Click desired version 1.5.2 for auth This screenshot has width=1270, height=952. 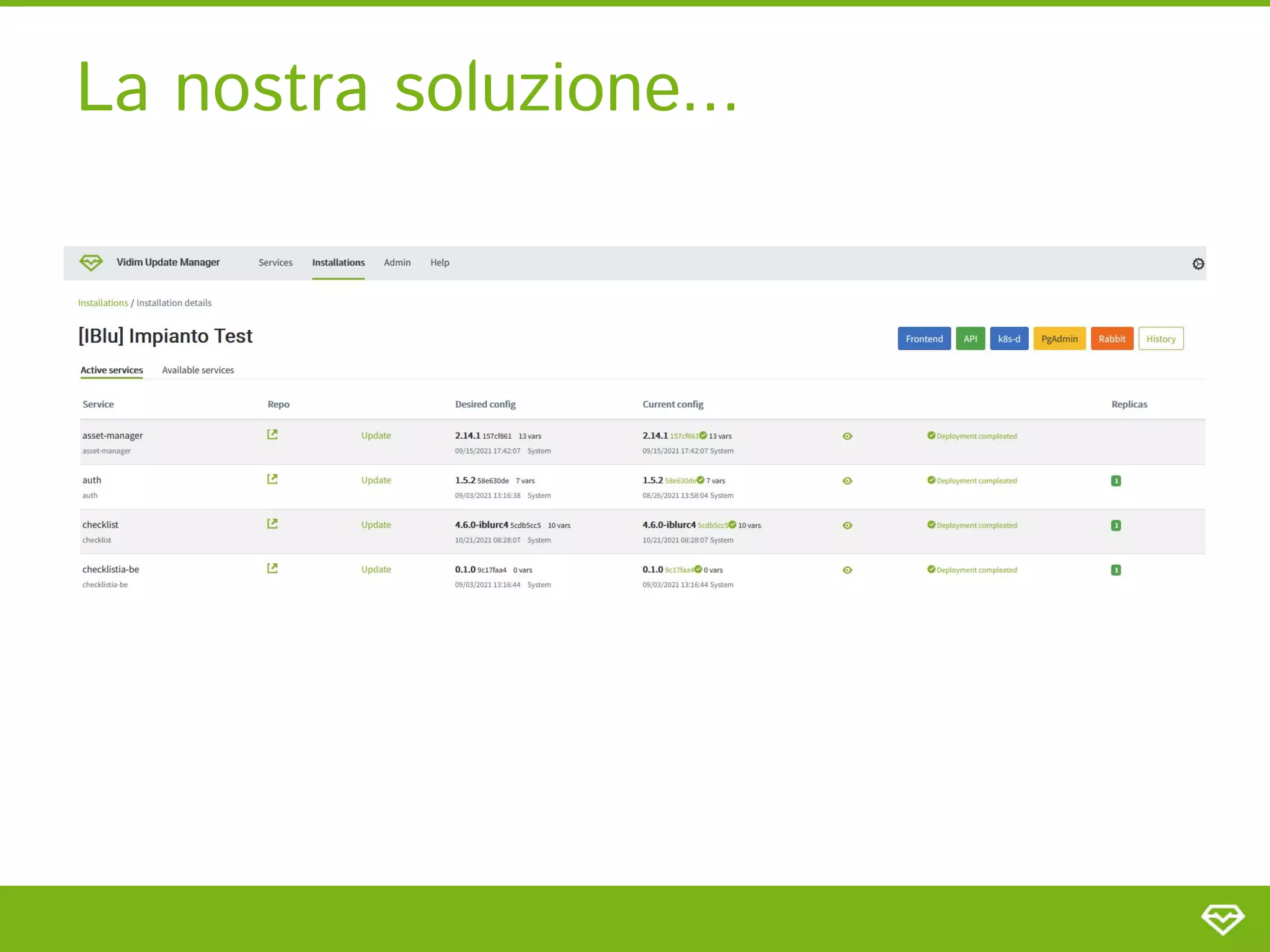pyautogui.click(x=465, y=480)
